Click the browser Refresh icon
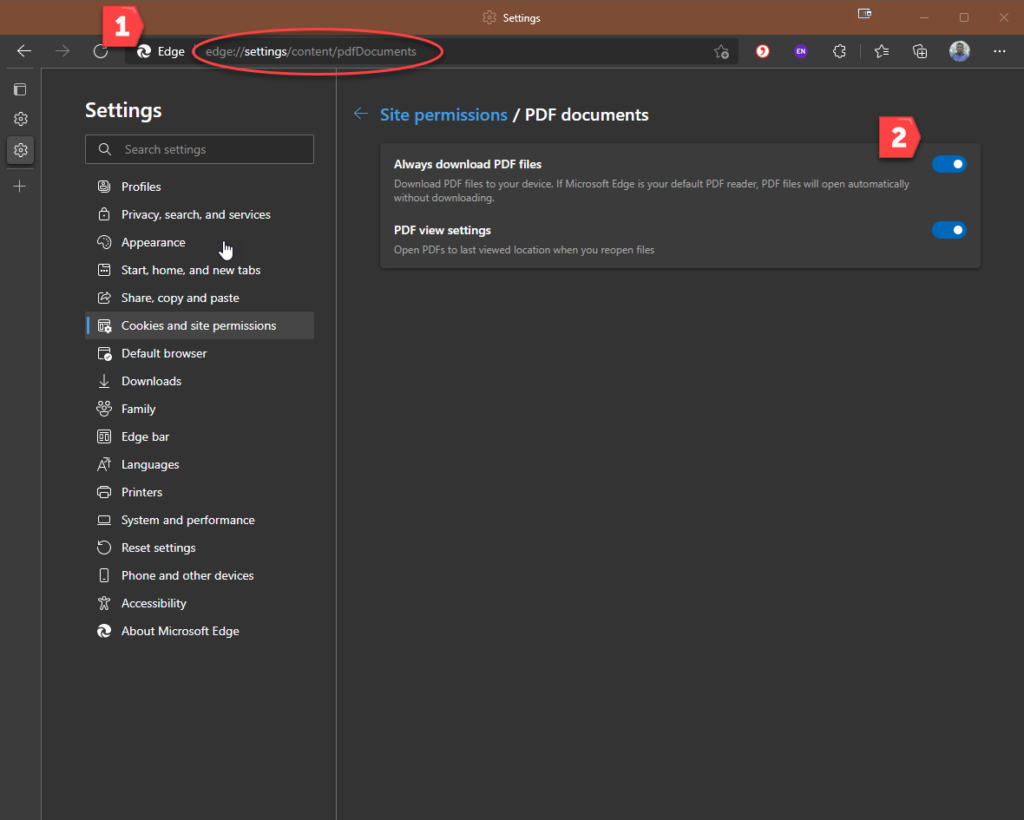 tap(100, 51)
